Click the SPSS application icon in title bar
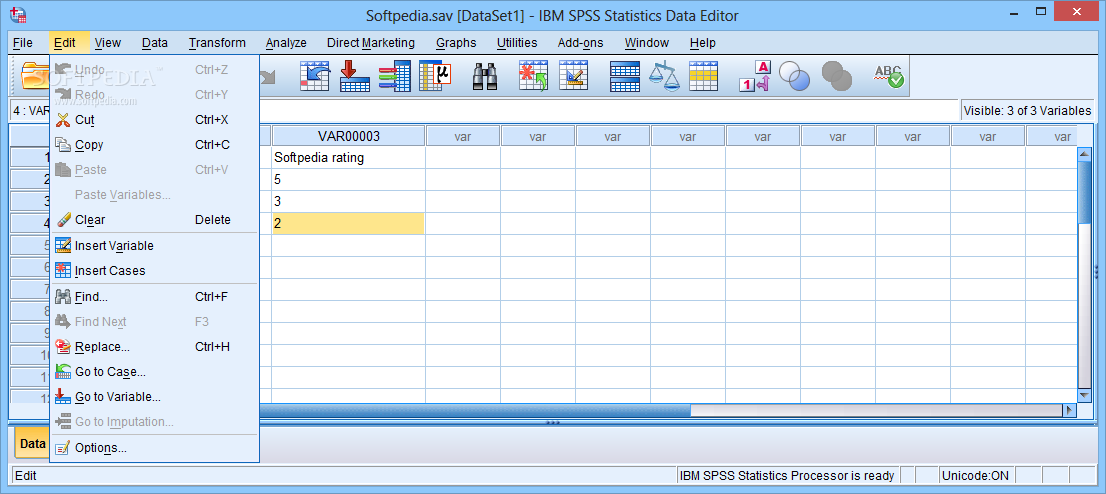 pyautogui.click(x=19, y=13)
